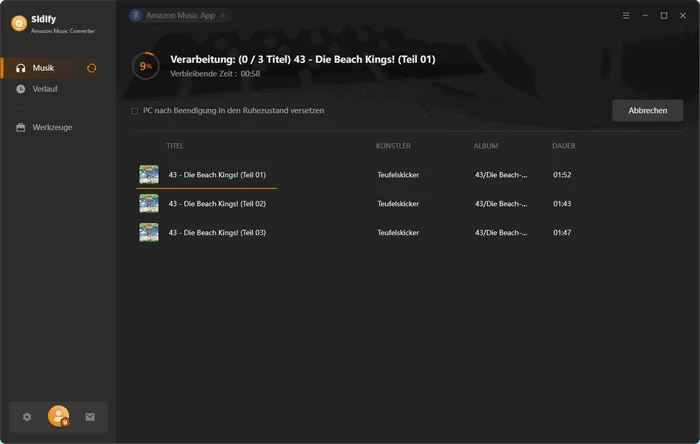Click the clock icon for Verlauf

[x=21, y=89]
